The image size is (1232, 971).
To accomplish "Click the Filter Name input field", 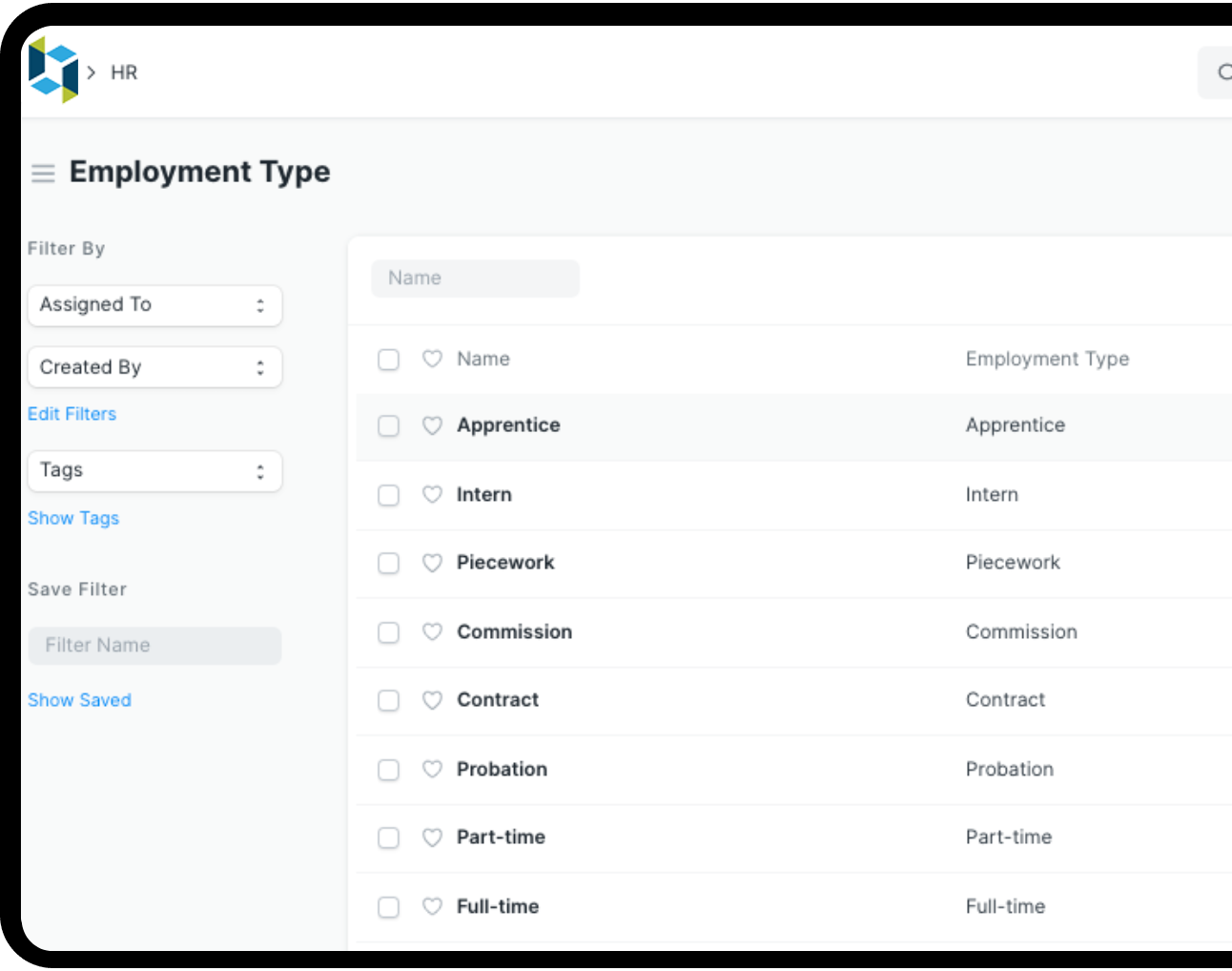I will 154,646.
